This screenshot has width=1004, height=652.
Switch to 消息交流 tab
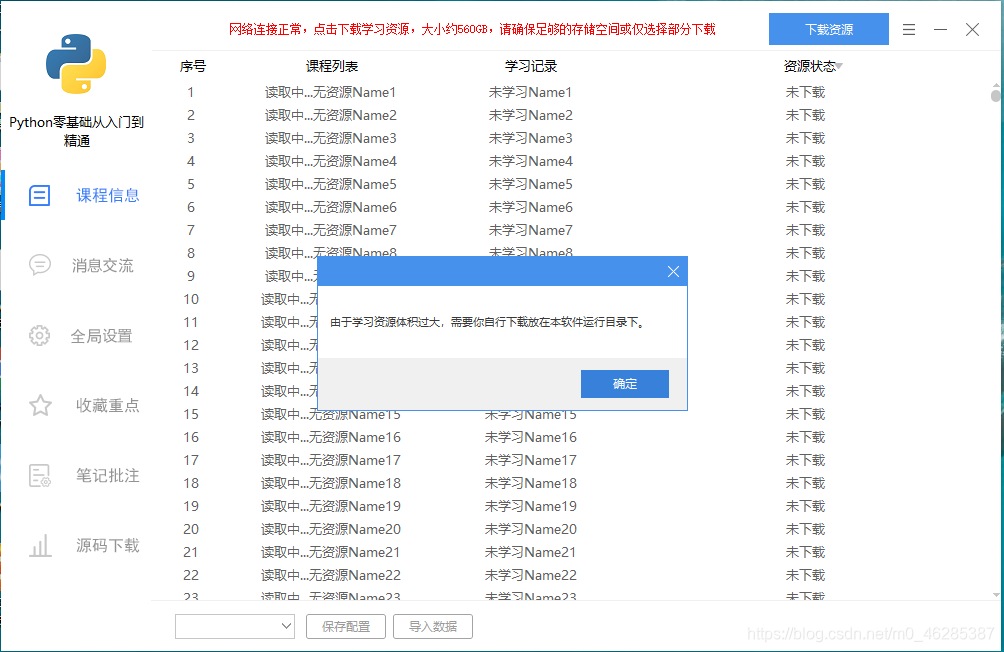click(x=102, y=266)
